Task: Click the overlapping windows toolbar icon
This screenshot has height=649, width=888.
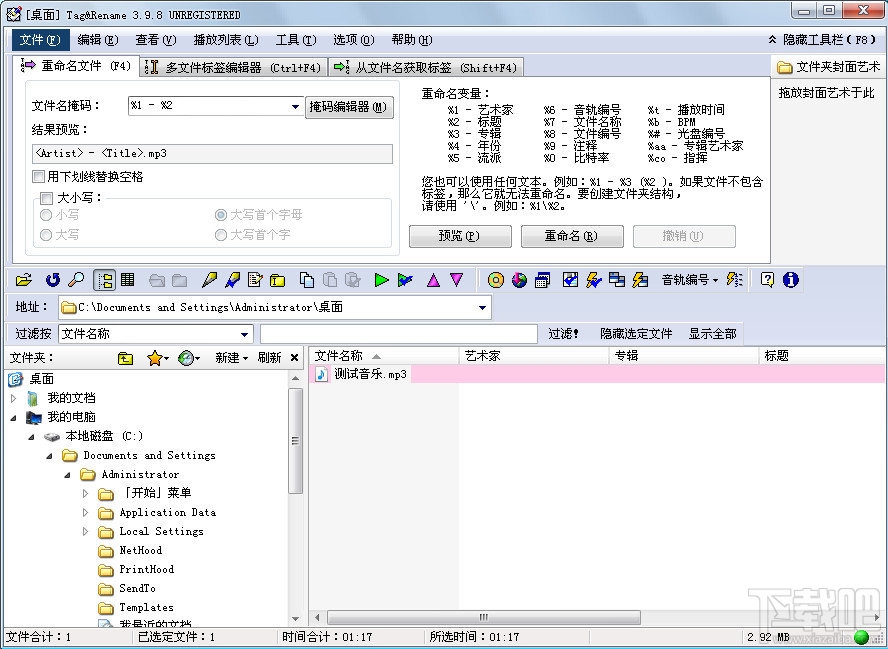Action: (617, 279)
